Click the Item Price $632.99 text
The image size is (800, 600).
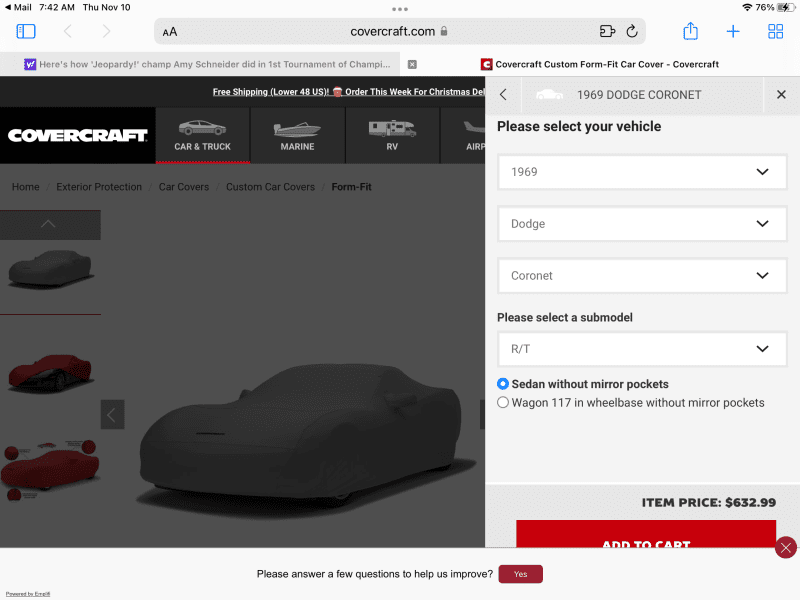pyautogui.click(x=709, y=503)
